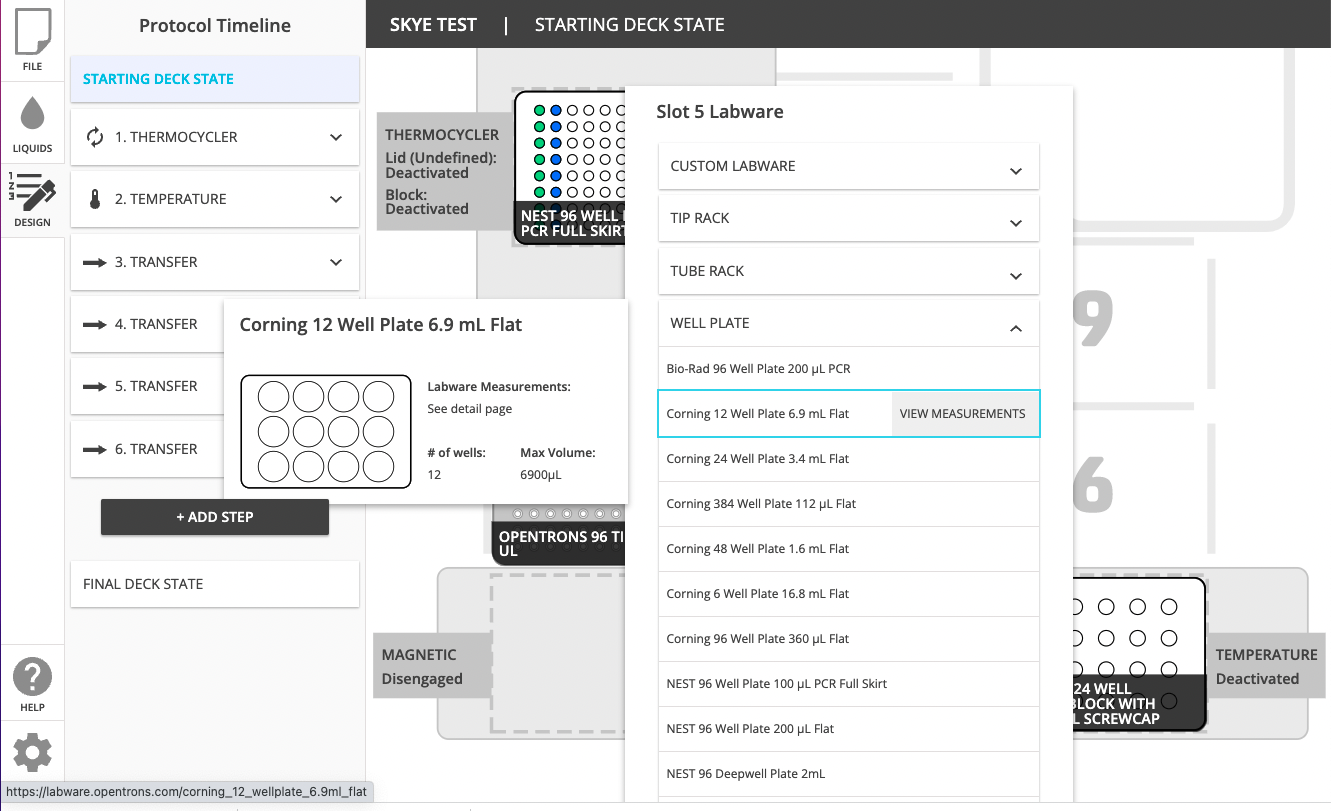
Task: Open the TUBE RACK dropdown
Action: pyautogui.click(x=848, y=270)
